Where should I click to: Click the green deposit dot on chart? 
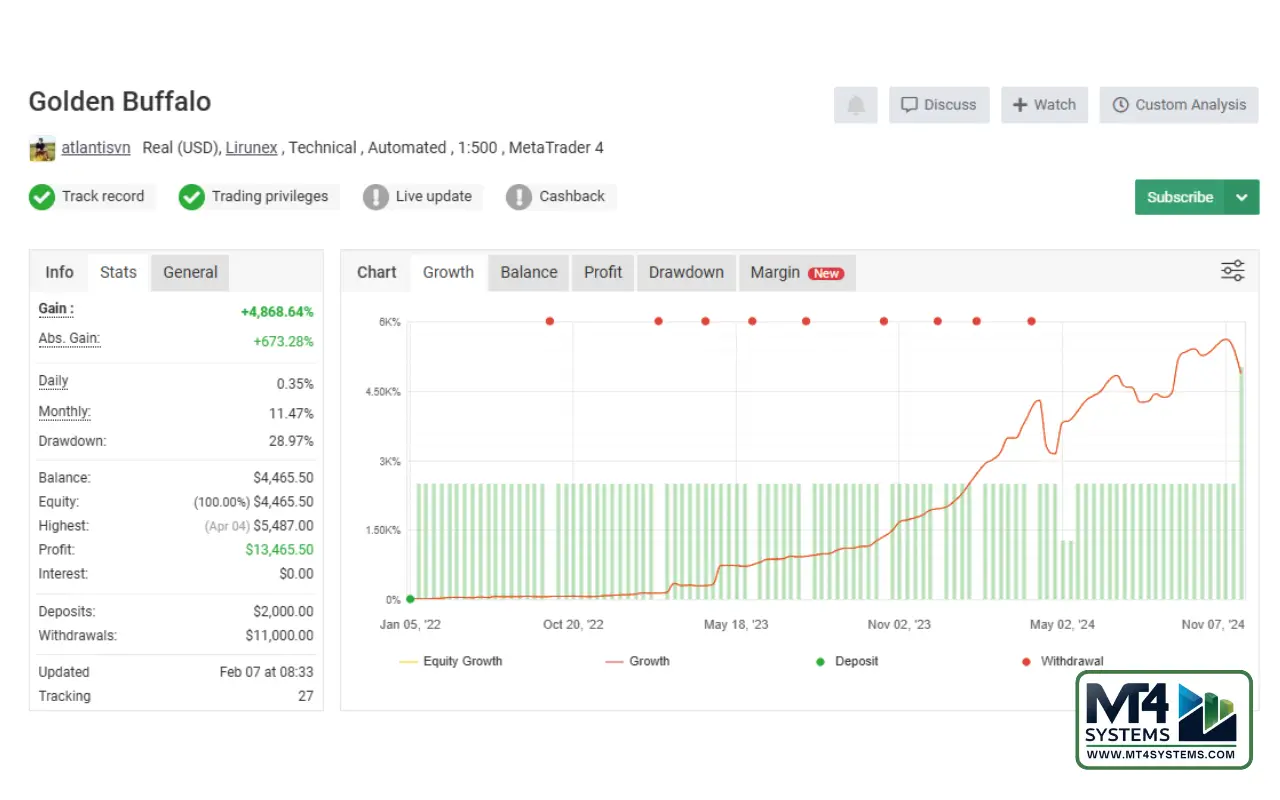point(410,599)
